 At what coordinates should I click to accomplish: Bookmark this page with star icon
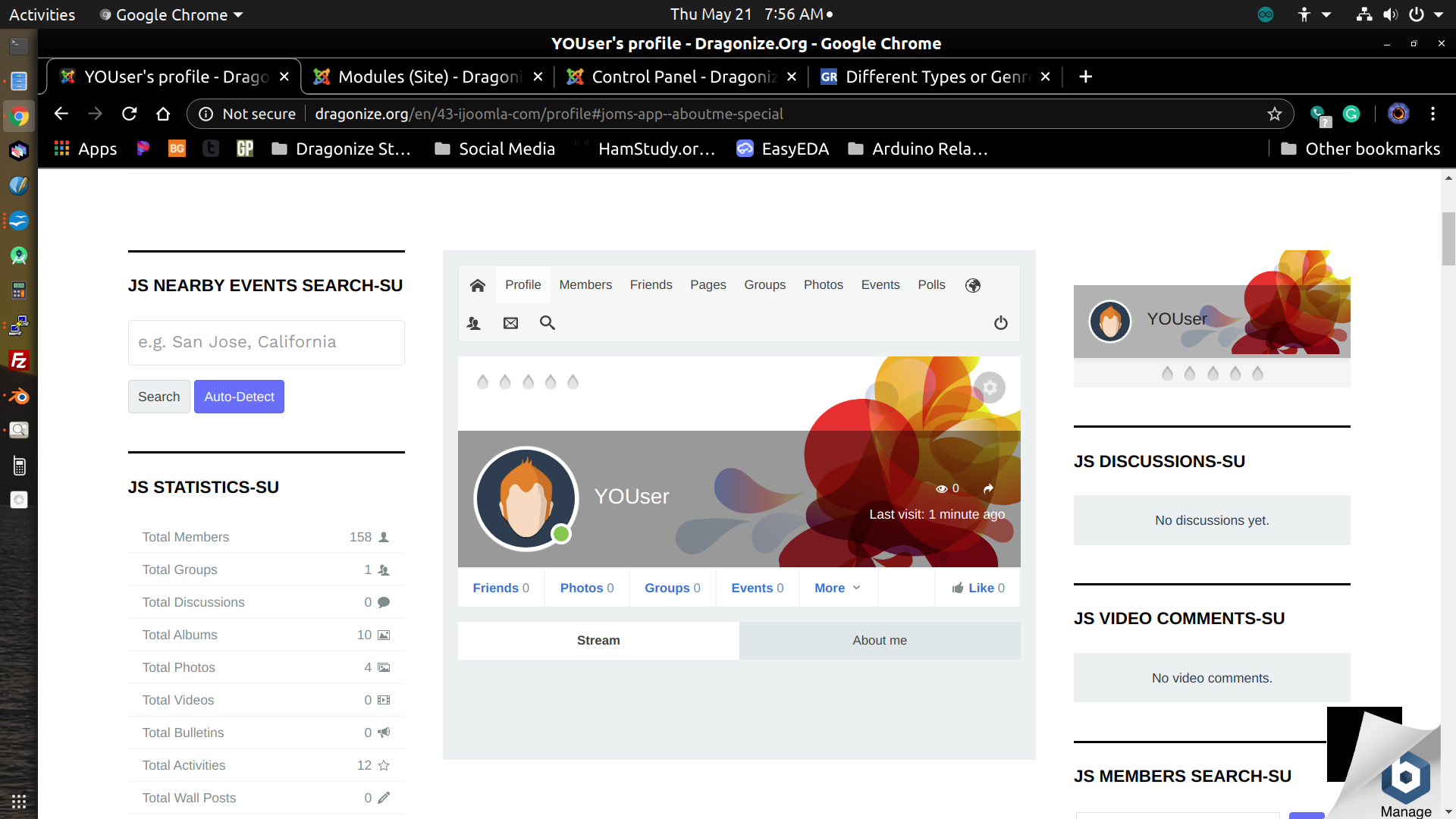[x=1274, y=114]
